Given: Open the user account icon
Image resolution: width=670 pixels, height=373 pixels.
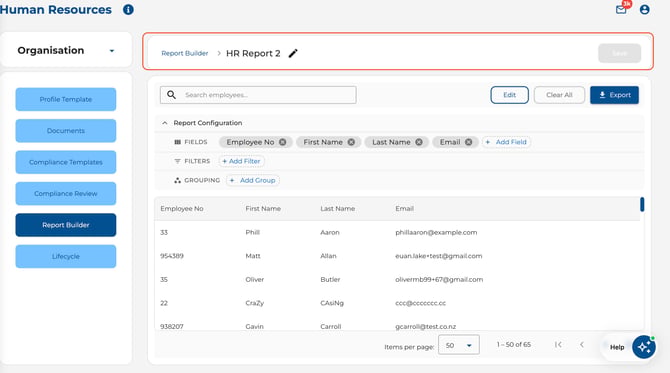Looking at the screenshot, I should pyautogui.click(x=644, y=9).
